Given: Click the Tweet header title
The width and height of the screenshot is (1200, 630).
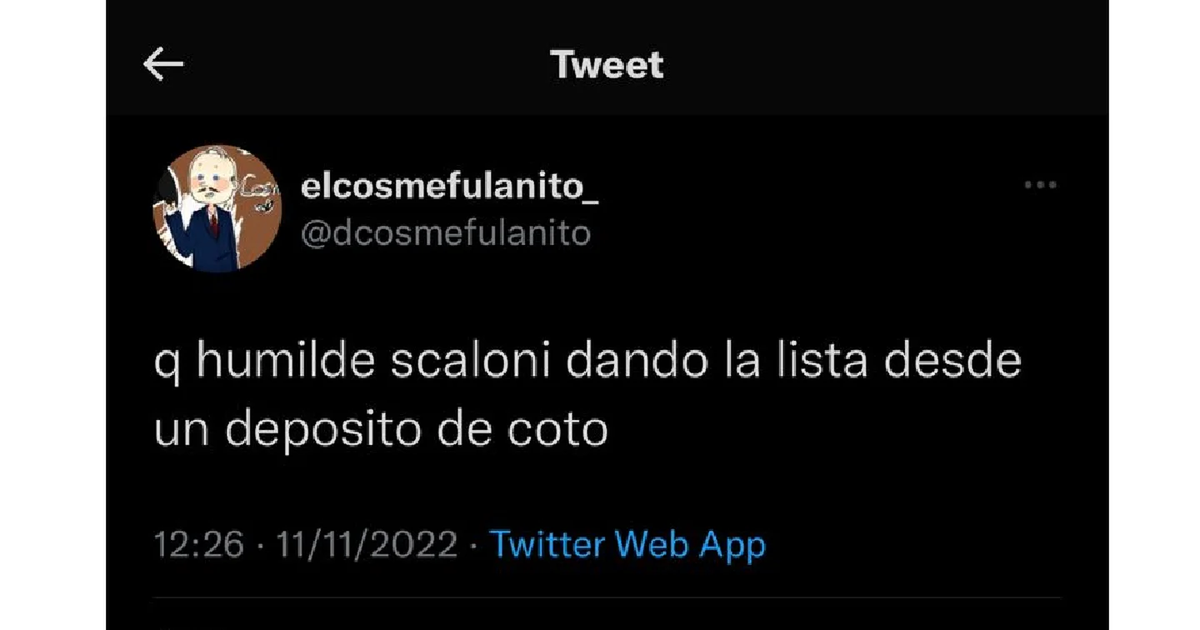Looking at the screenshot, I should (607, 65).
